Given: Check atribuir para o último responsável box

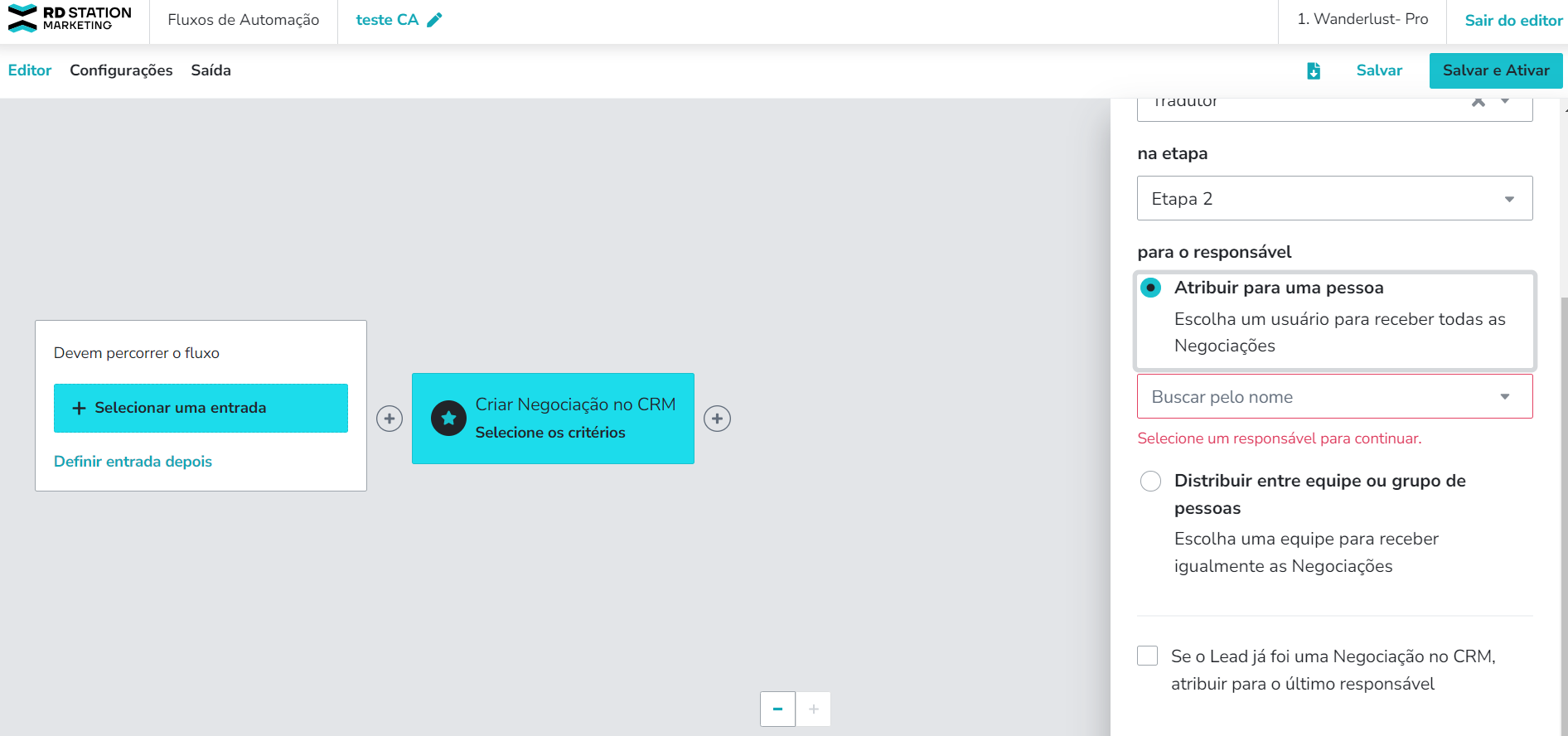Looking at the screenshot, I should coord(1148,656).
